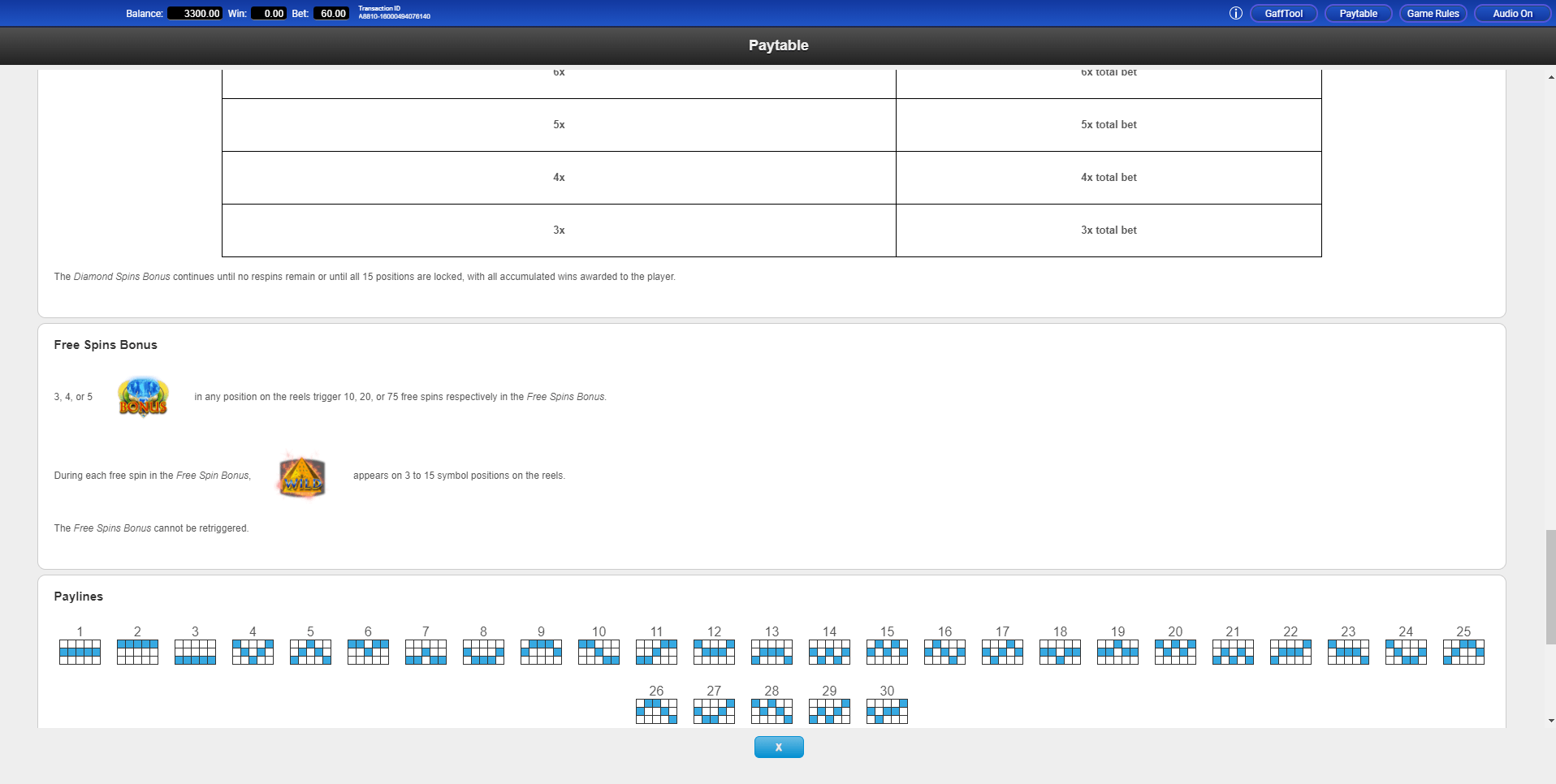Image resolution: width=1556 pixels, height=784 pixels.
Task: Click the Balance amount field
Action: click(x=195, y=14)
